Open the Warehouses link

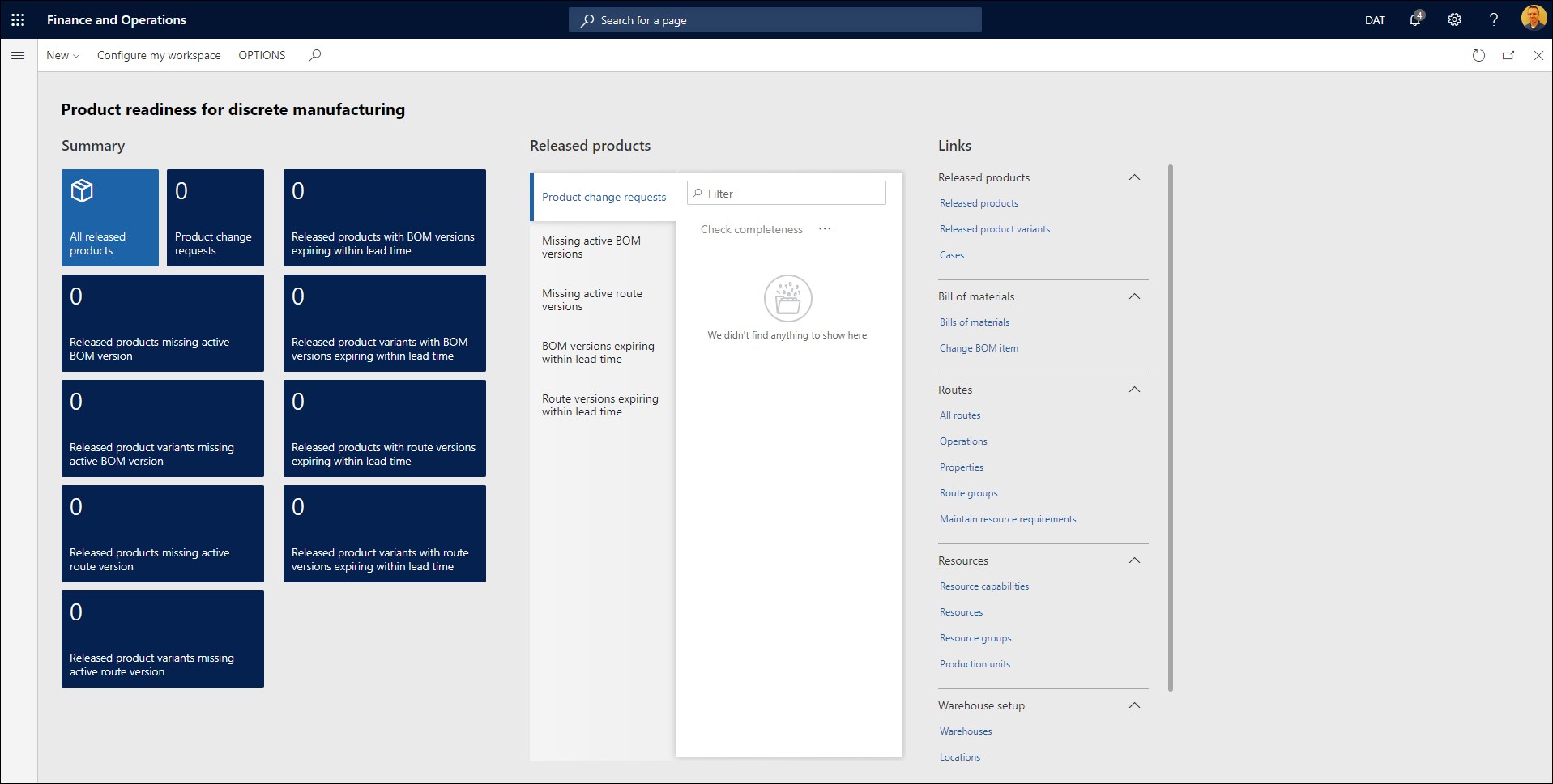966,731
